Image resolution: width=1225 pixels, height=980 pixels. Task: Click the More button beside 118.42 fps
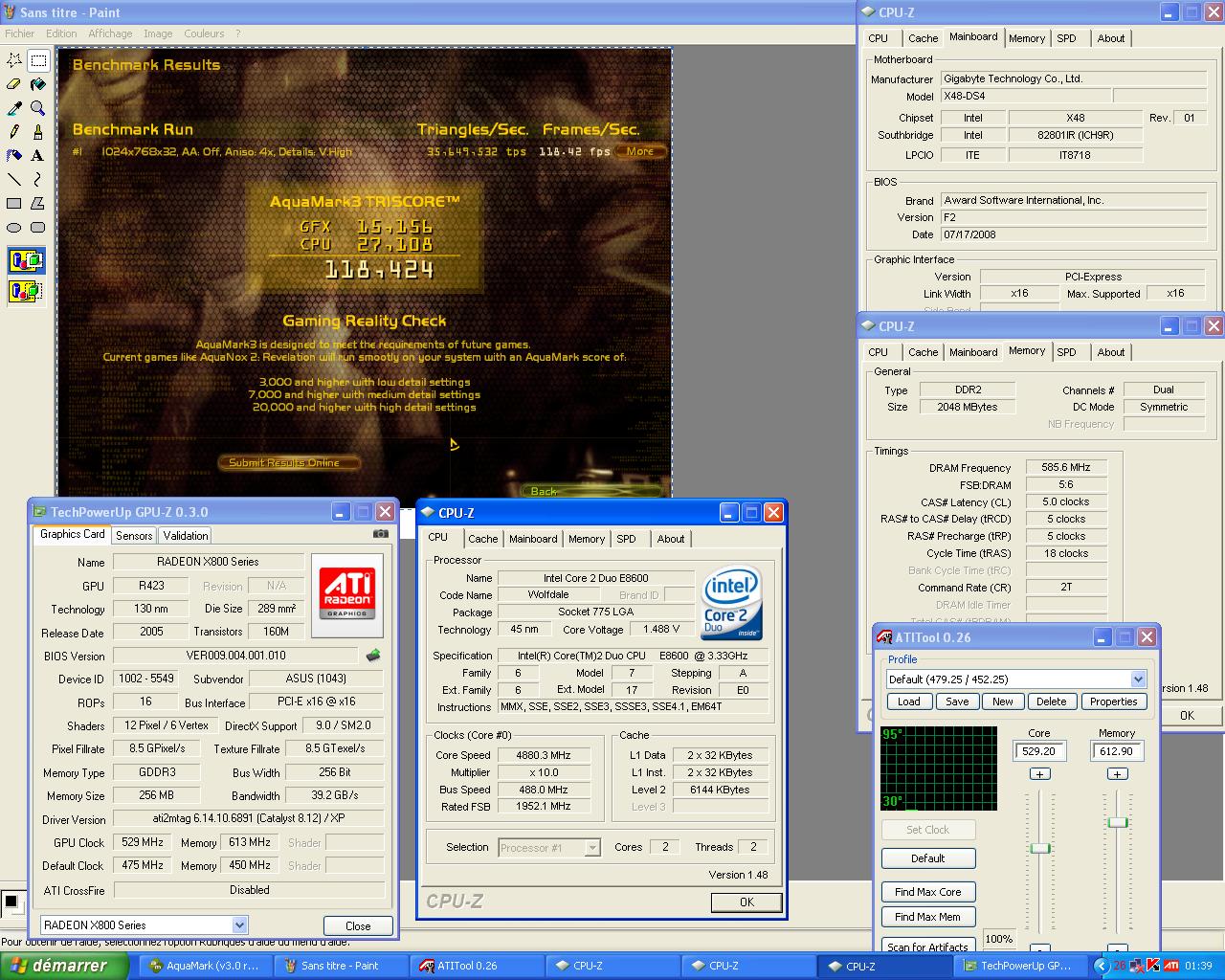point(640,151)
